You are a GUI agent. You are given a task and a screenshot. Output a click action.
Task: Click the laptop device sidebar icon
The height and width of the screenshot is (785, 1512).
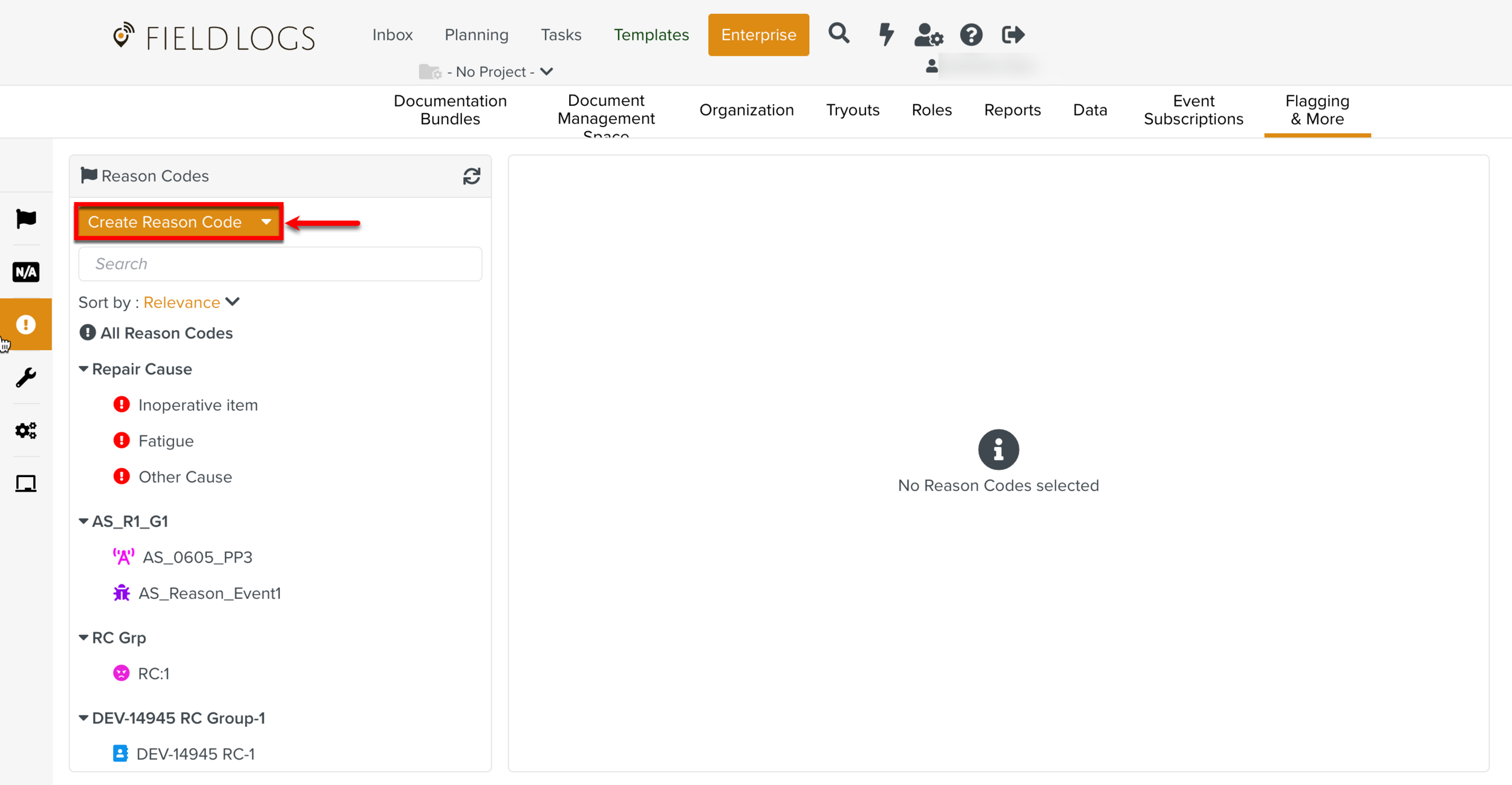pyautogui.click(x=25, y=483)
